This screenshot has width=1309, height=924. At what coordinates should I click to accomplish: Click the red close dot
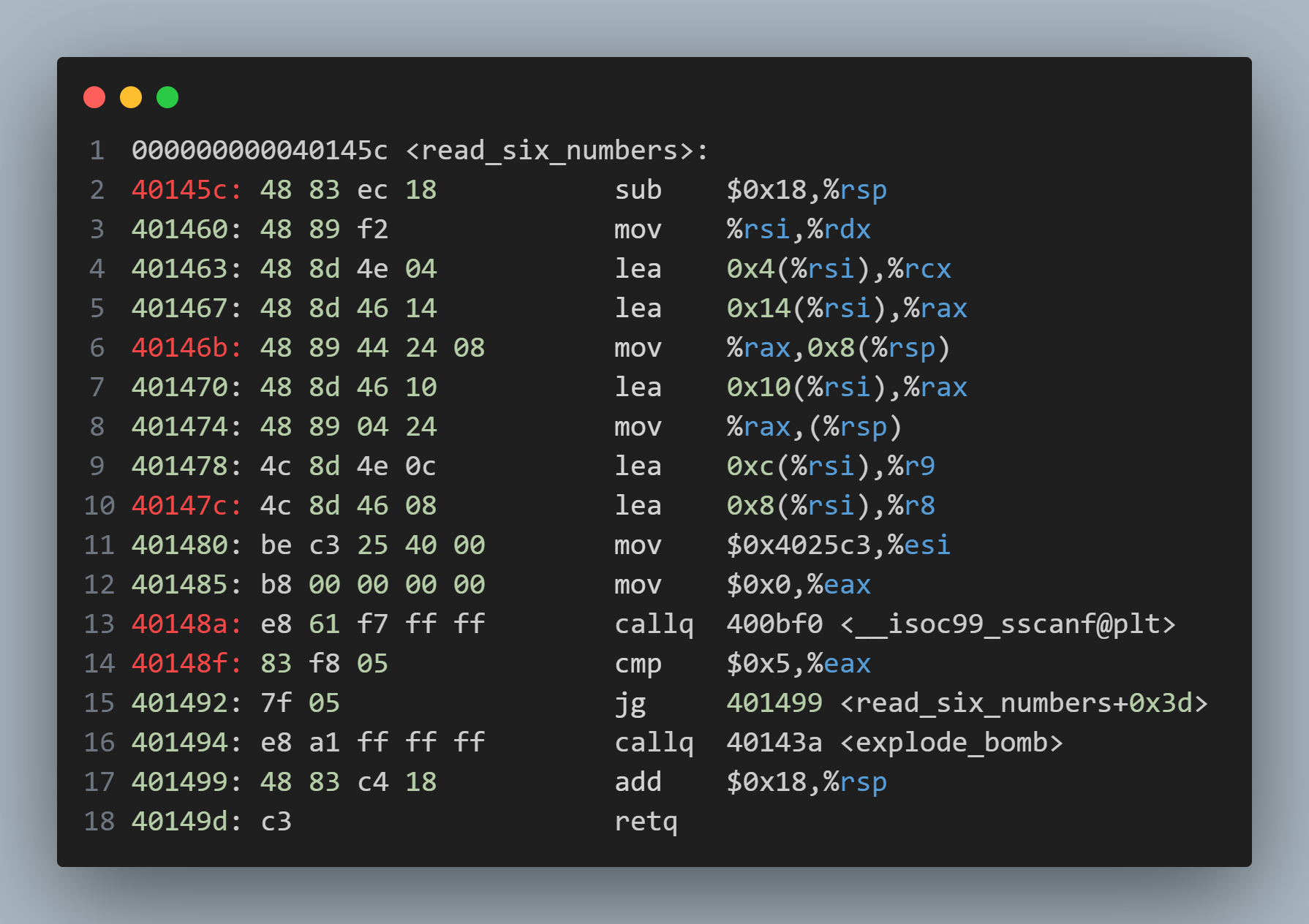coord(94,97)
